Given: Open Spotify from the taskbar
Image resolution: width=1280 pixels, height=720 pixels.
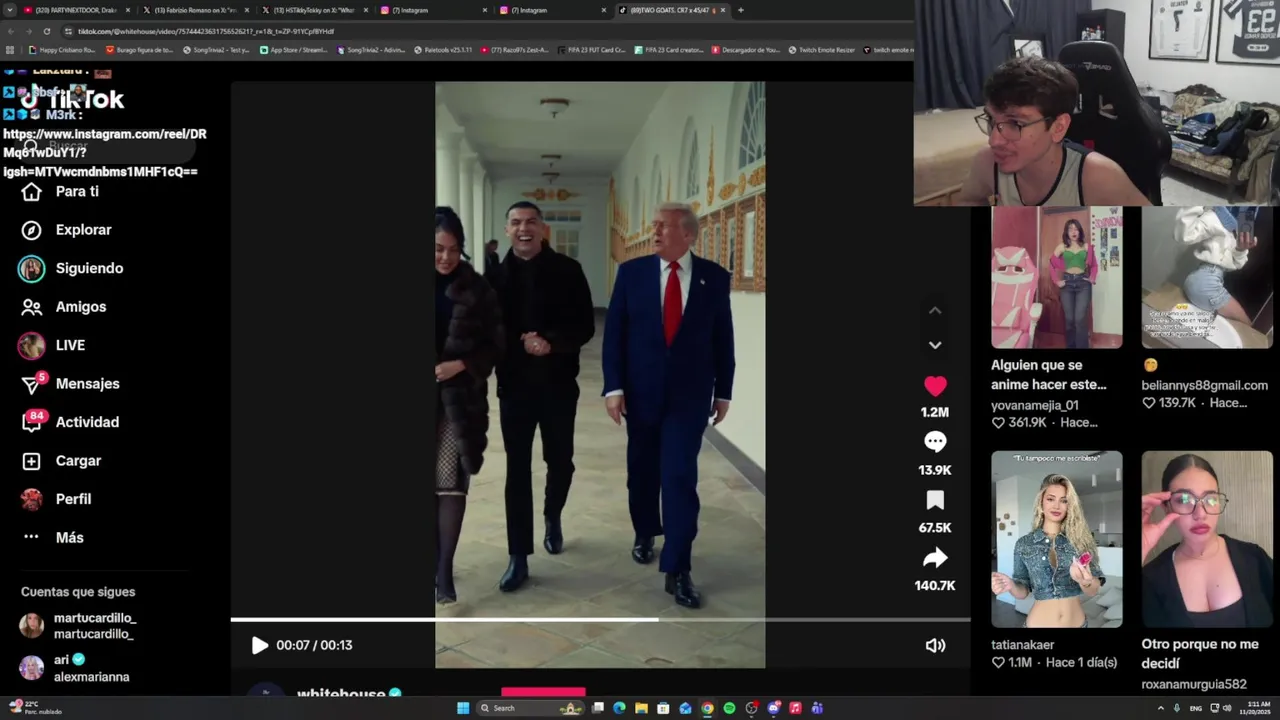Looking at the screenshot, I should tap(729, 708).
